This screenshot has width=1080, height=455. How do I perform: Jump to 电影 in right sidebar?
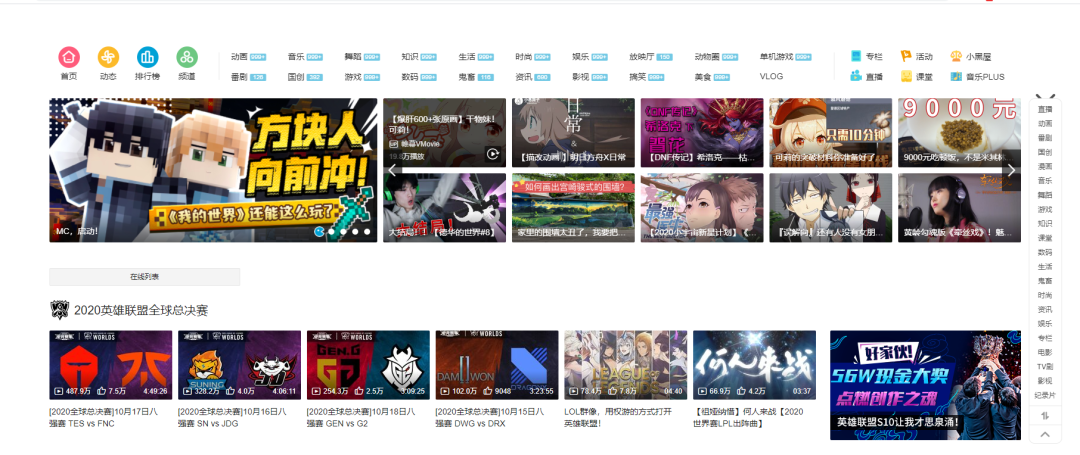pyautogui.click(x=1045, y=352)
